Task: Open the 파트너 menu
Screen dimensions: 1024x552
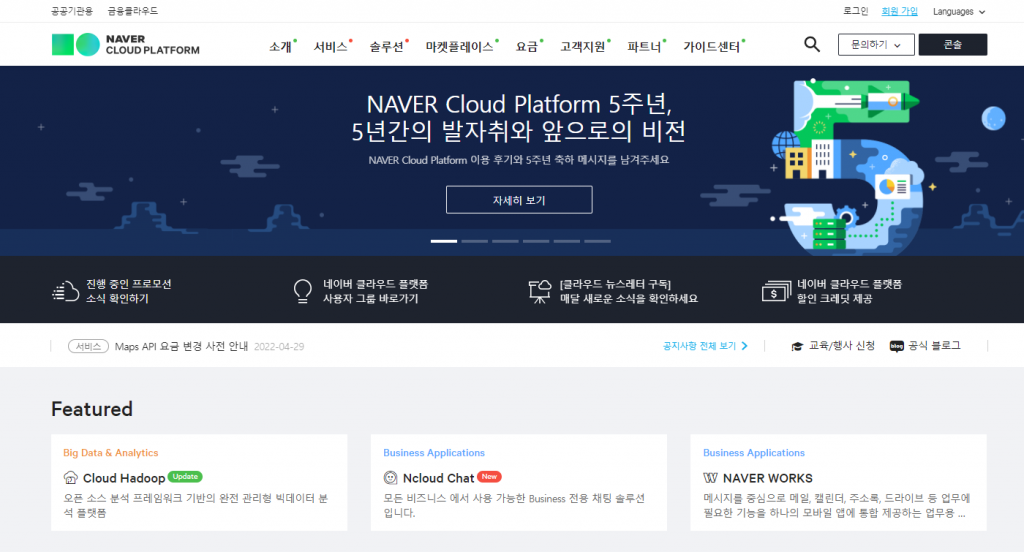Action: tap(645, 46)
